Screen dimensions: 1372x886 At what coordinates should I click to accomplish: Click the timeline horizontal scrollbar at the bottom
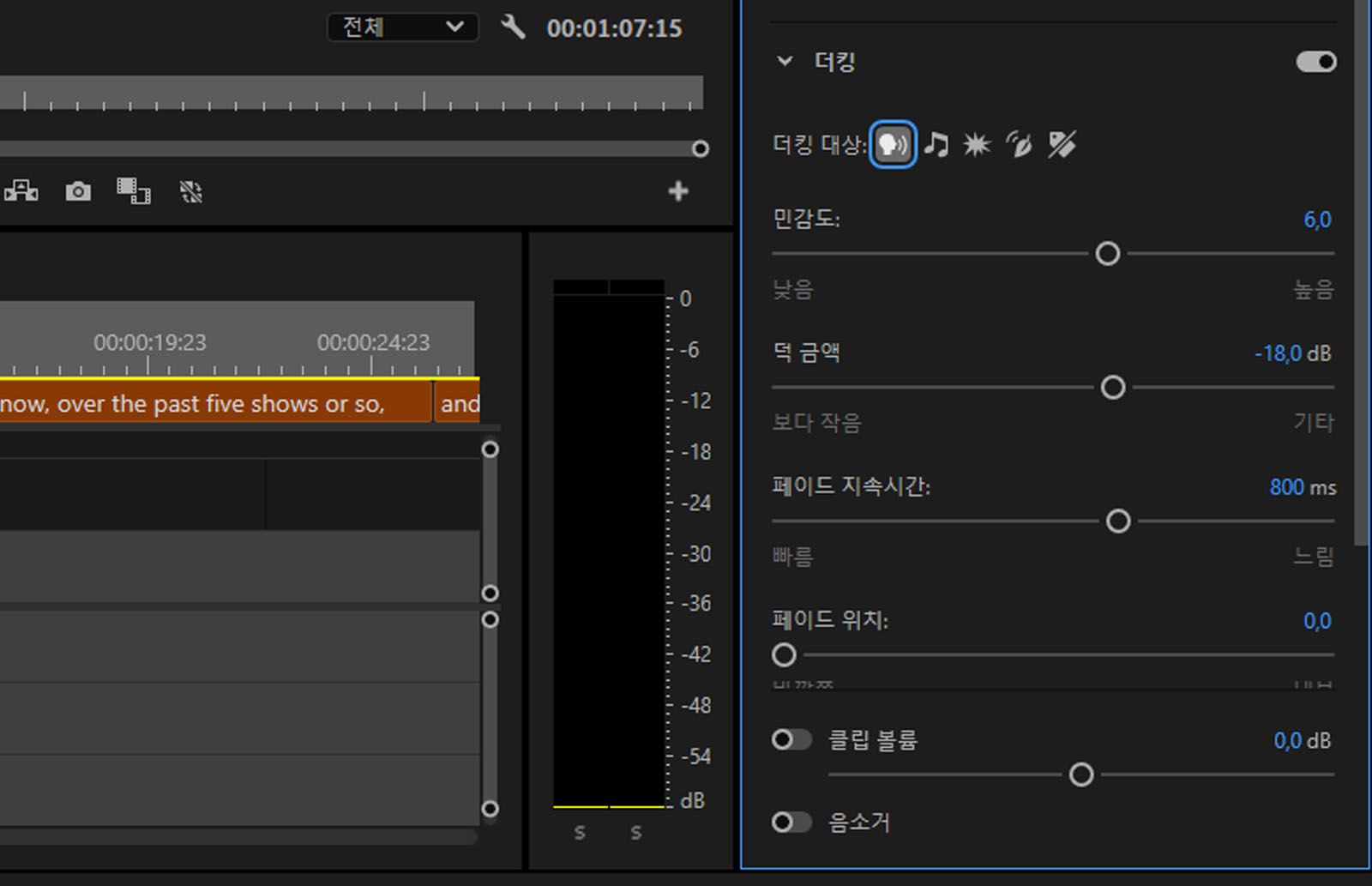point(238,836)
